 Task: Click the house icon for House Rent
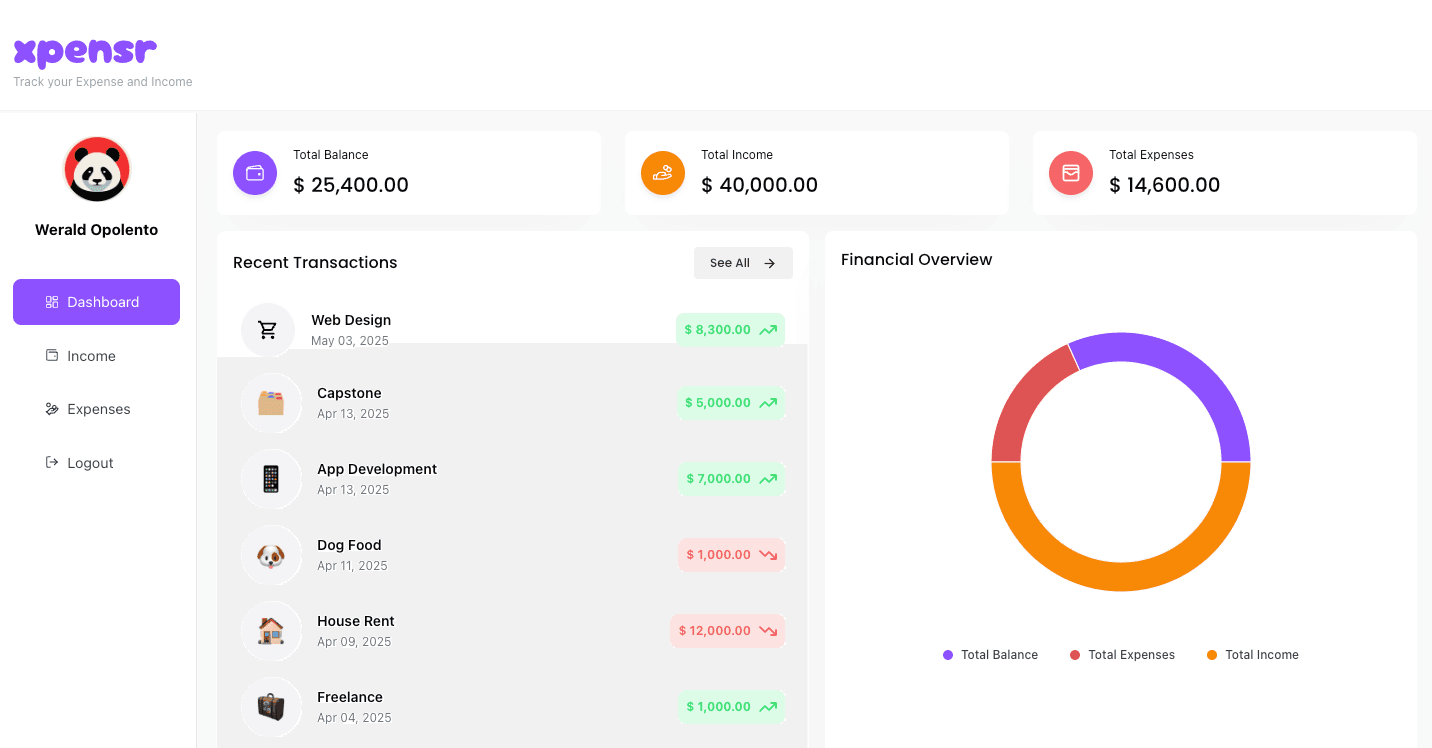(271, 631)
